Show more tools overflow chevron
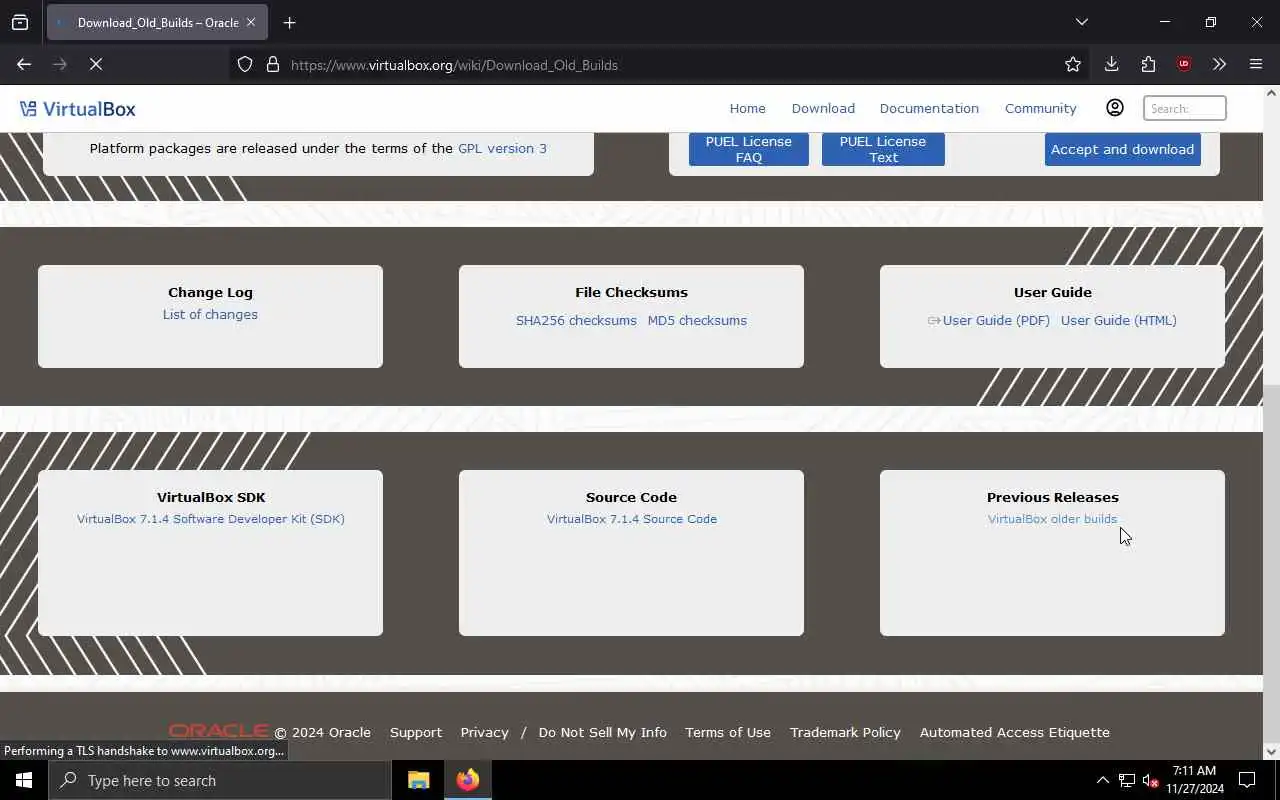Viewport: 1280px width, 800px height. point(1219,64)
